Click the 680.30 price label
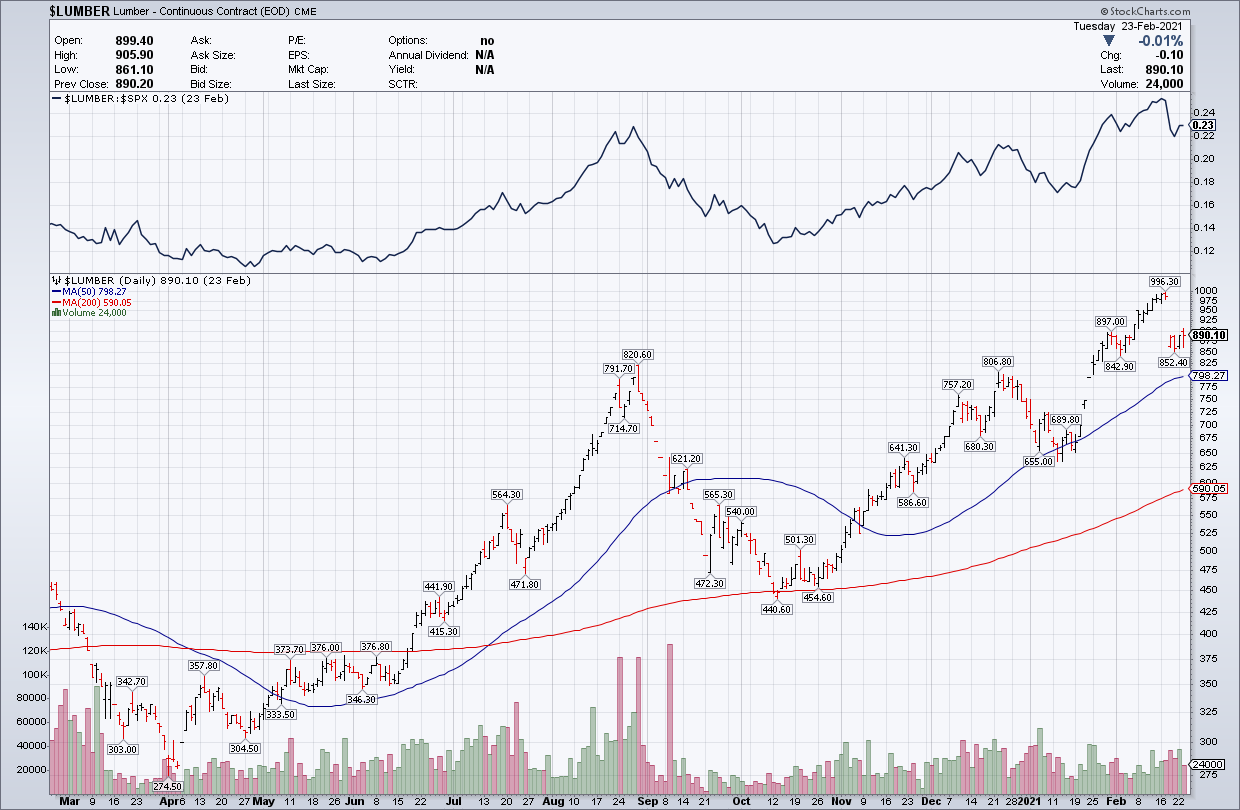Image resolution: width=1240 pixels, height=810 pixels. click(979, 446)
